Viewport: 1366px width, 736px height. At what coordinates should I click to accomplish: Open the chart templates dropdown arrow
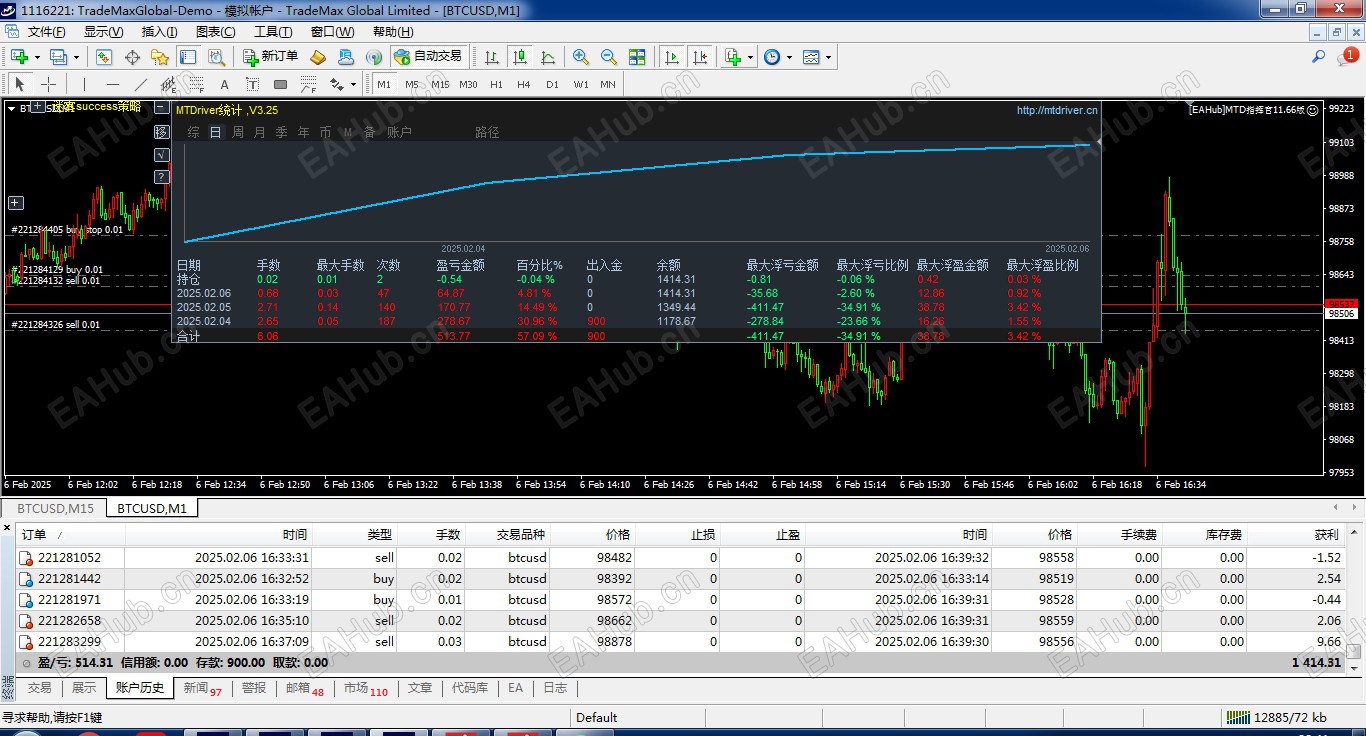(828, 57)
